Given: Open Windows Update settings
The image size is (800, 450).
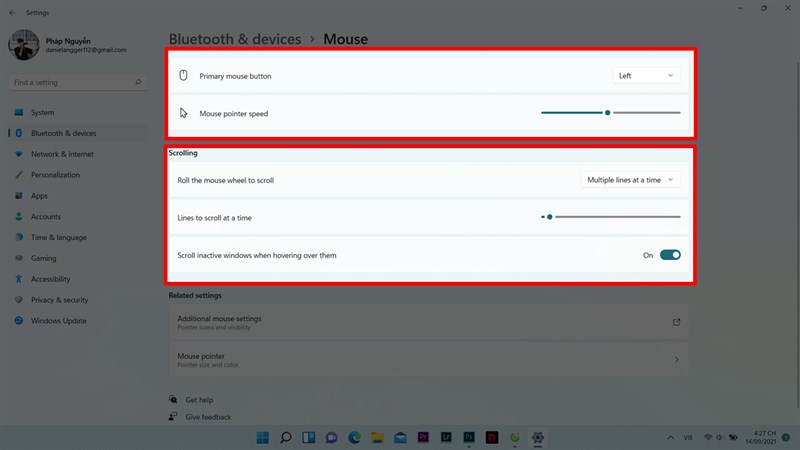Looking at the screenshot, I should tap(78, 321).
